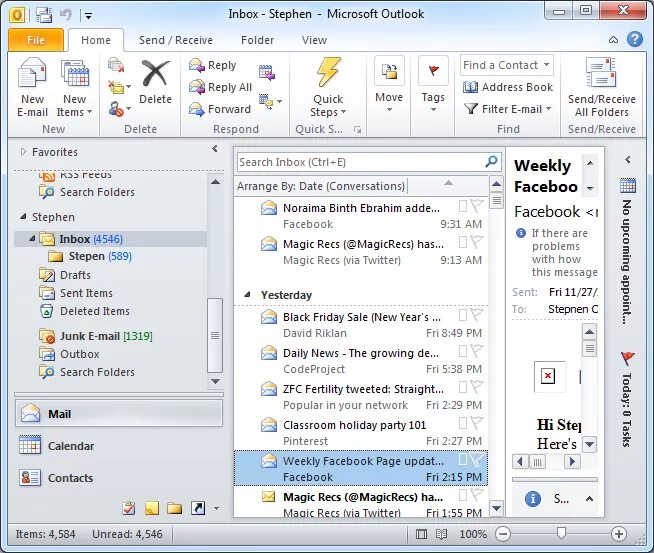The height and width of the screenshot is (553, 654).
Task: Switch to Reading view icon
Action: (441, 534)
